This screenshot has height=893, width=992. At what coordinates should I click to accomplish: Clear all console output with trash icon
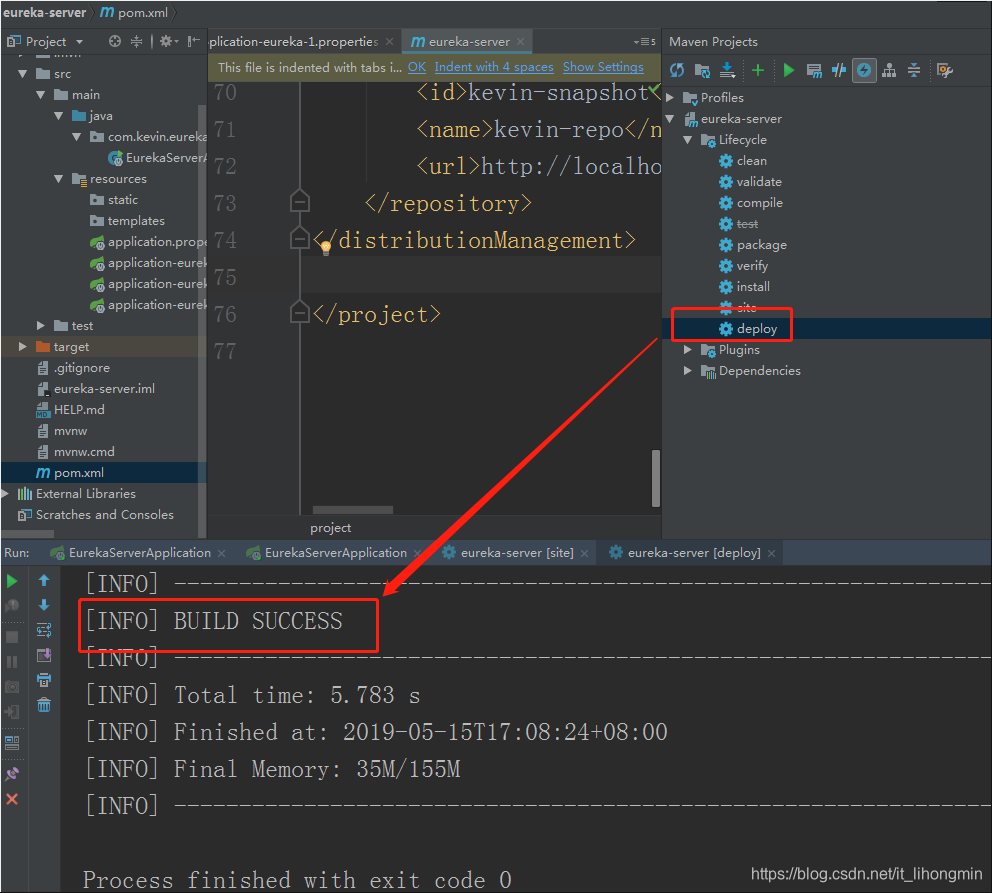click(x=44, y=705)
